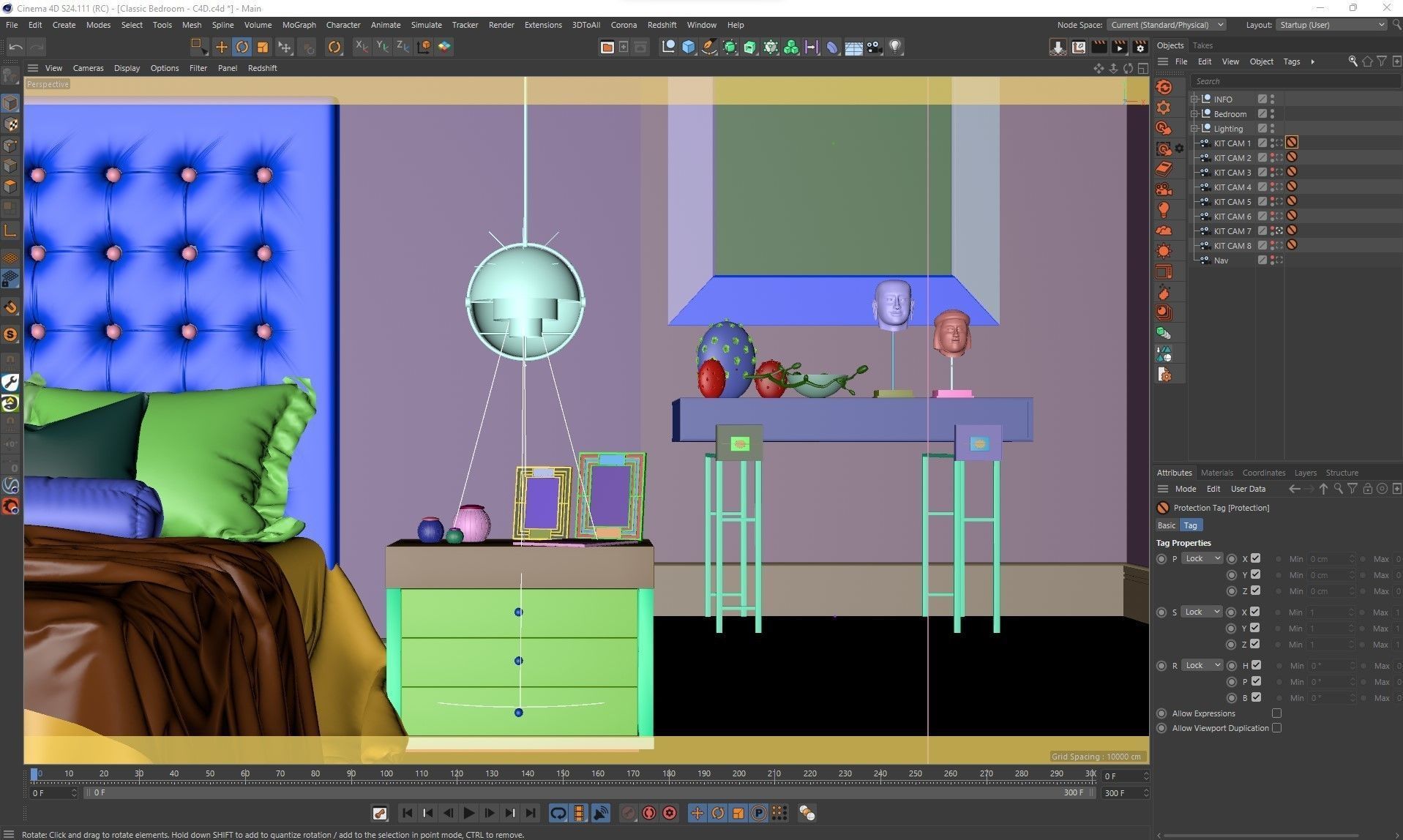Toggle autokeying in the timeline controls
Screen dimensions: 1403x840
coord(649,813)
